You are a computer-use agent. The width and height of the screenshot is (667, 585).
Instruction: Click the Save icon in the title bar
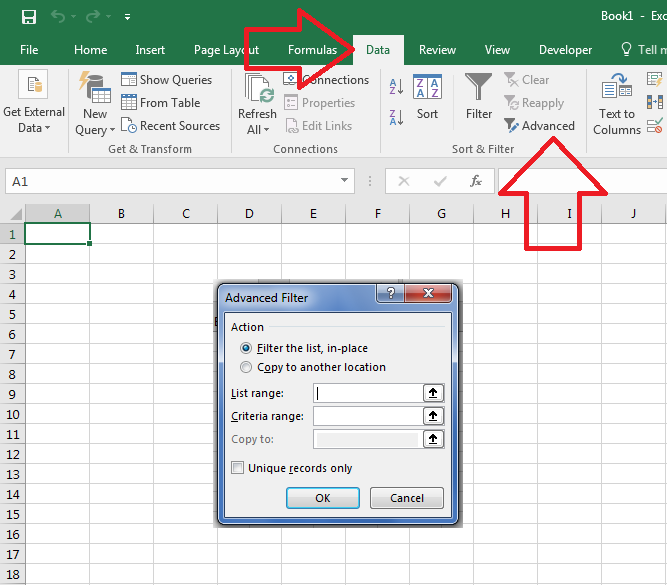pyautogui.click(x=28, y=17)
